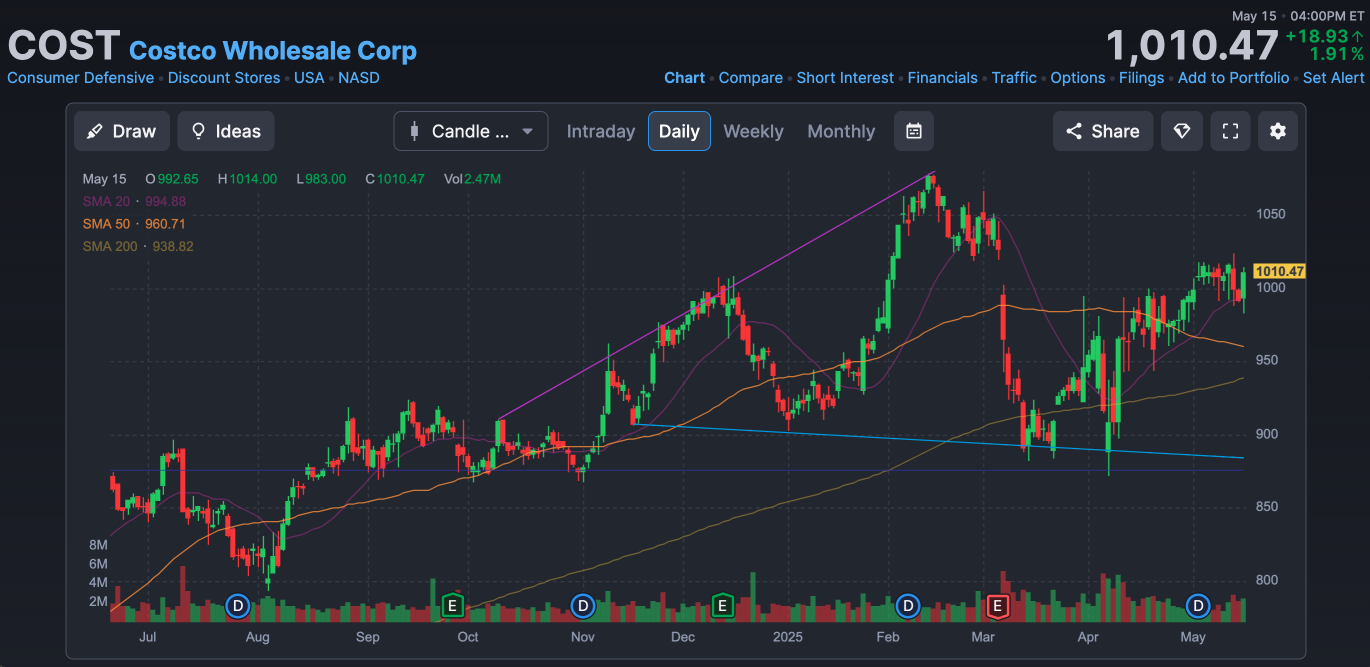Click the open value O992.65
This screenshot has width=1370, height=667.
172,179
